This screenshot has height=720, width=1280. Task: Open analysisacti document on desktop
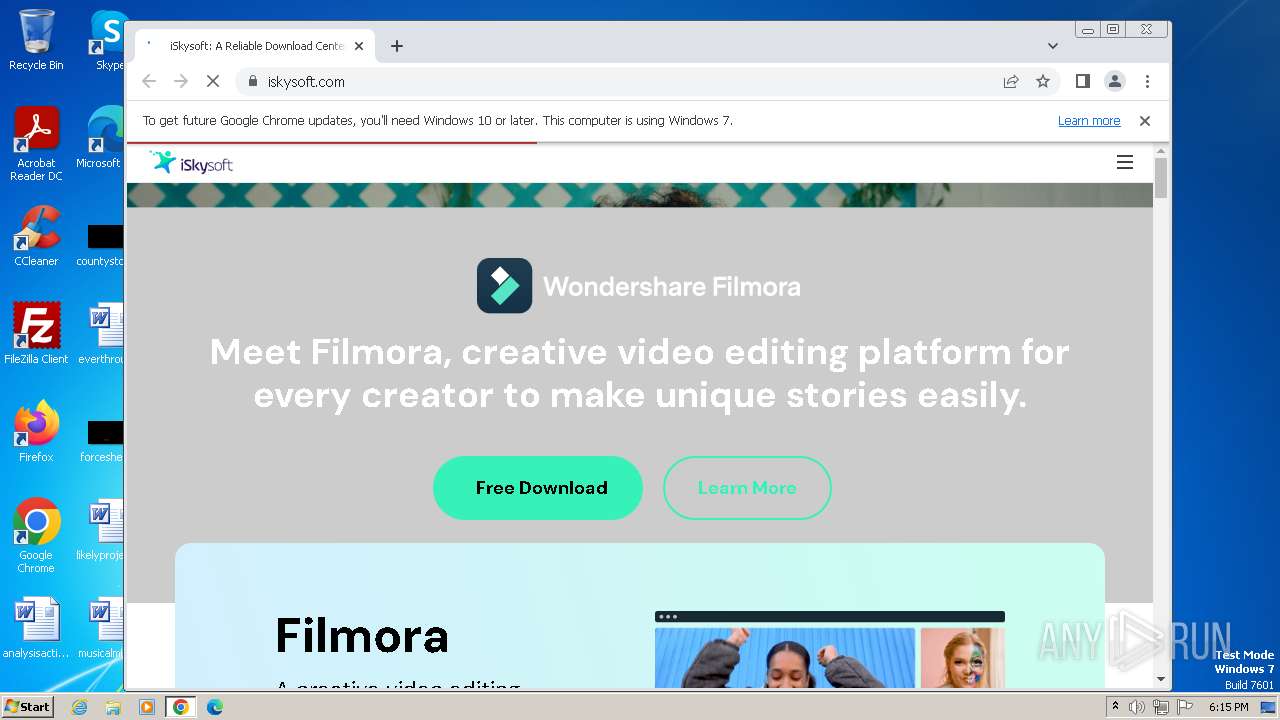(36, 628)
